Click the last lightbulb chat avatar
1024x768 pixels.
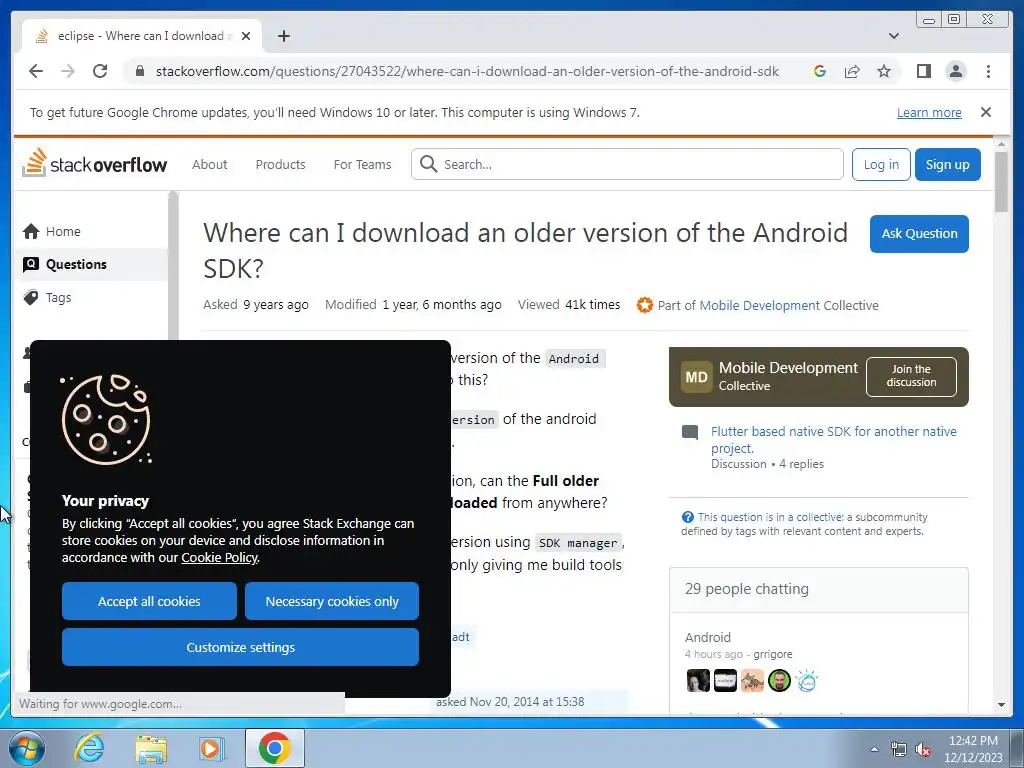point(807,680)
